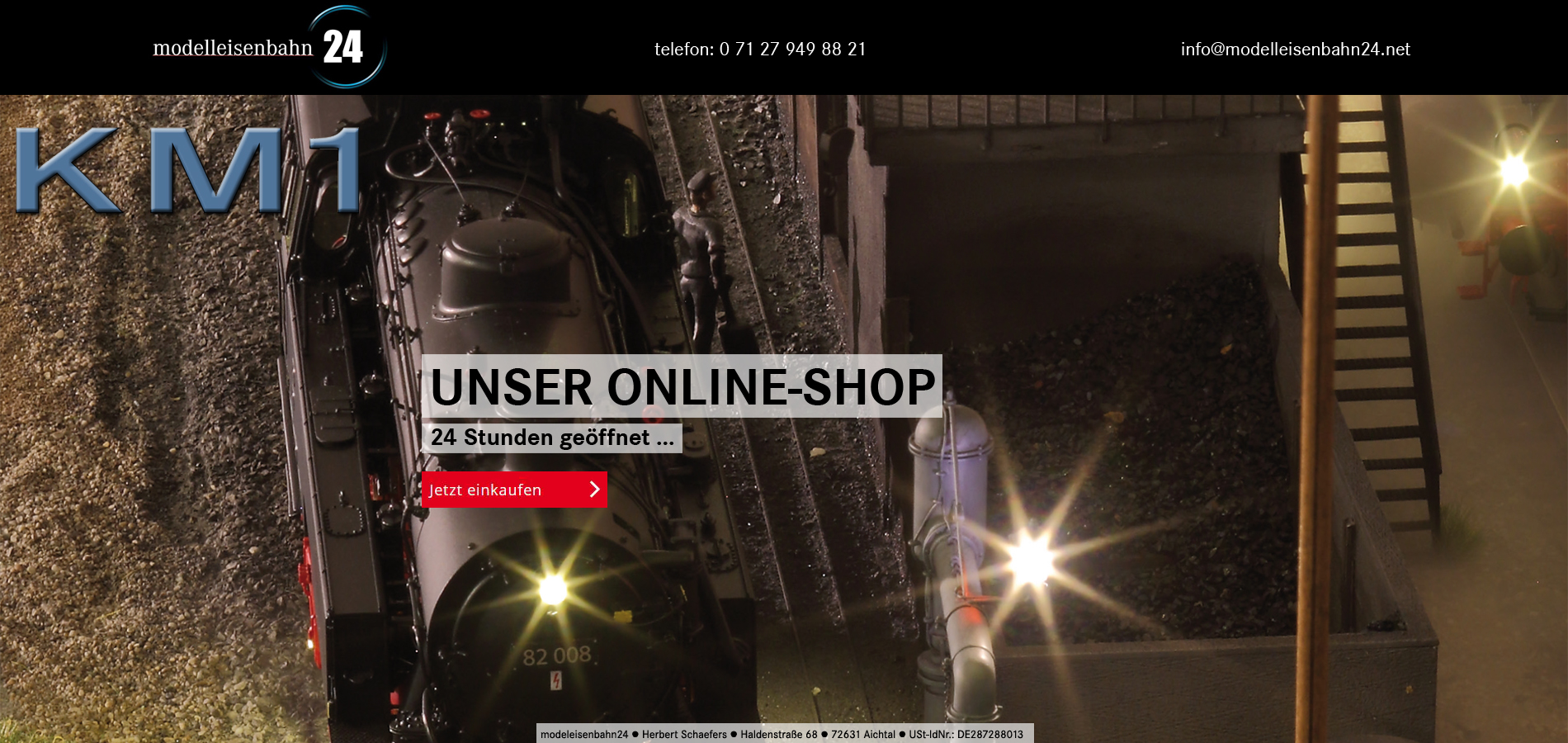Click the railway worker figure
Viewport: 1568px width, 743px height.
[702, 256]
